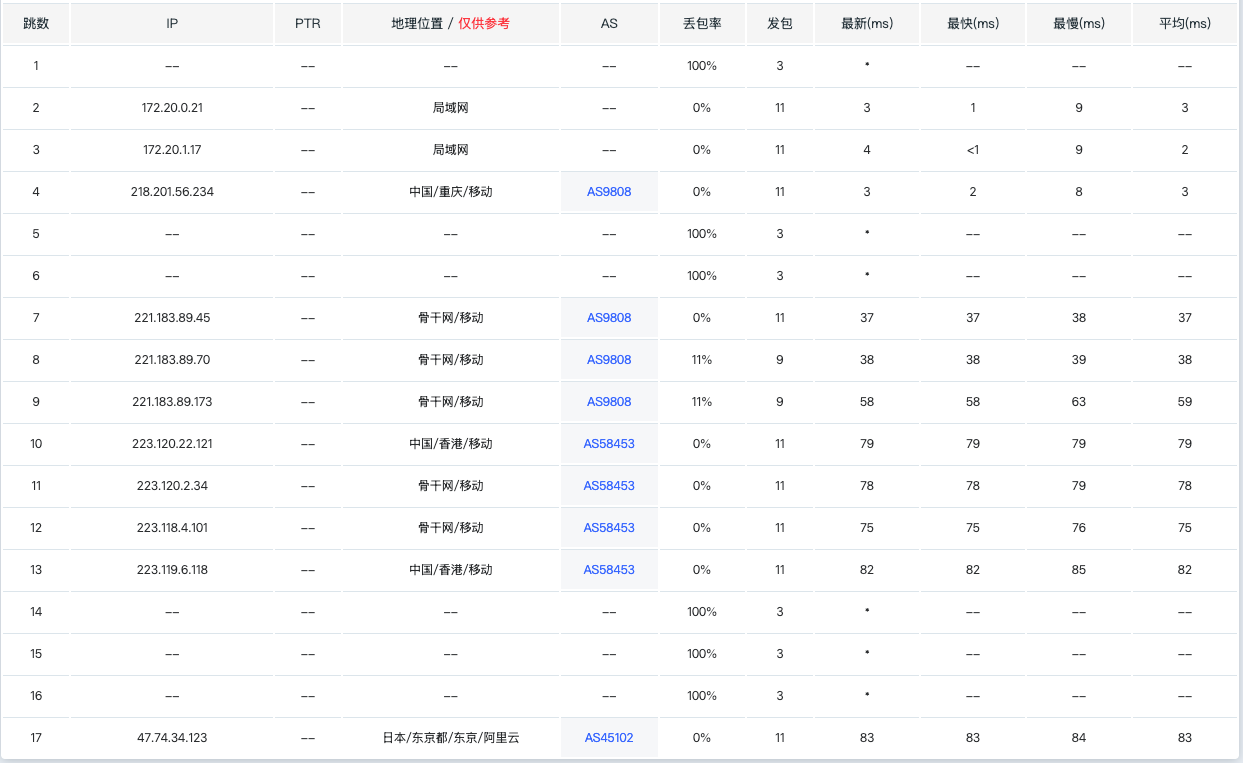Open the AS9808 link for hop 4
The image size is (1243, 763).
tap(609, 192)
